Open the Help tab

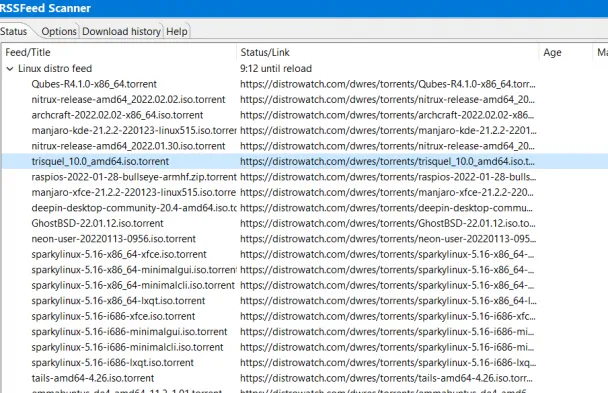[x=177, y=31]
